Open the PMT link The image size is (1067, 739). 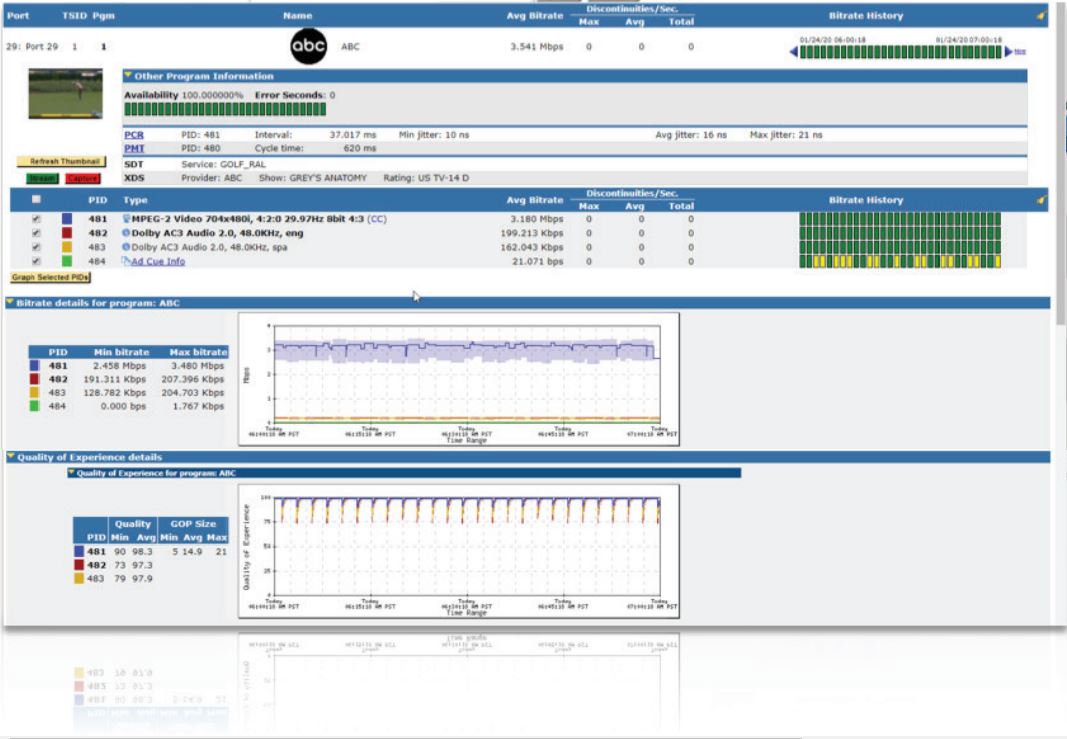[x=134, y=148]
